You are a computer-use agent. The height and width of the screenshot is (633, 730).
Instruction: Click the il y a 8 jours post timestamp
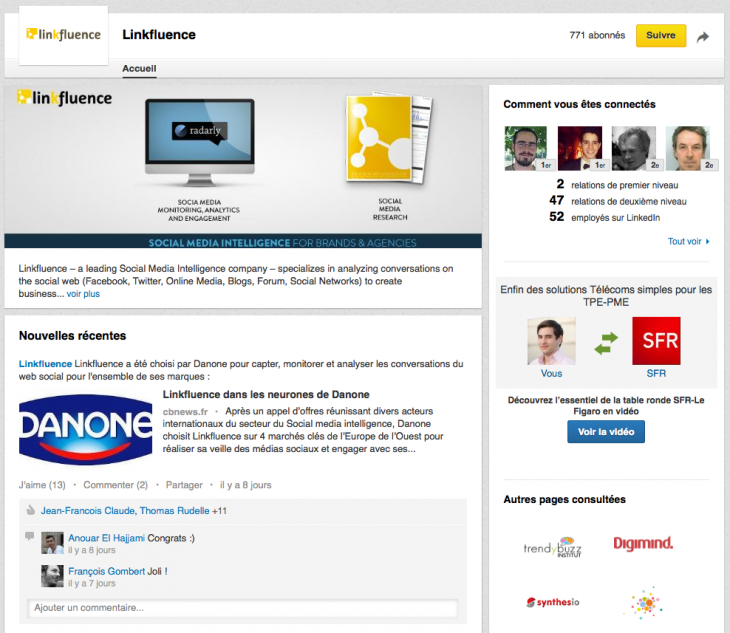tap(245, 485)
